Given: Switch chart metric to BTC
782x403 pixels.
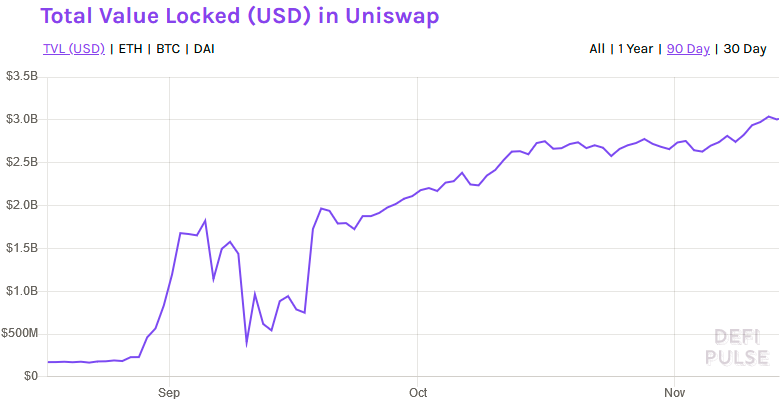Looking at the screenshot, I should pos(168,48).
